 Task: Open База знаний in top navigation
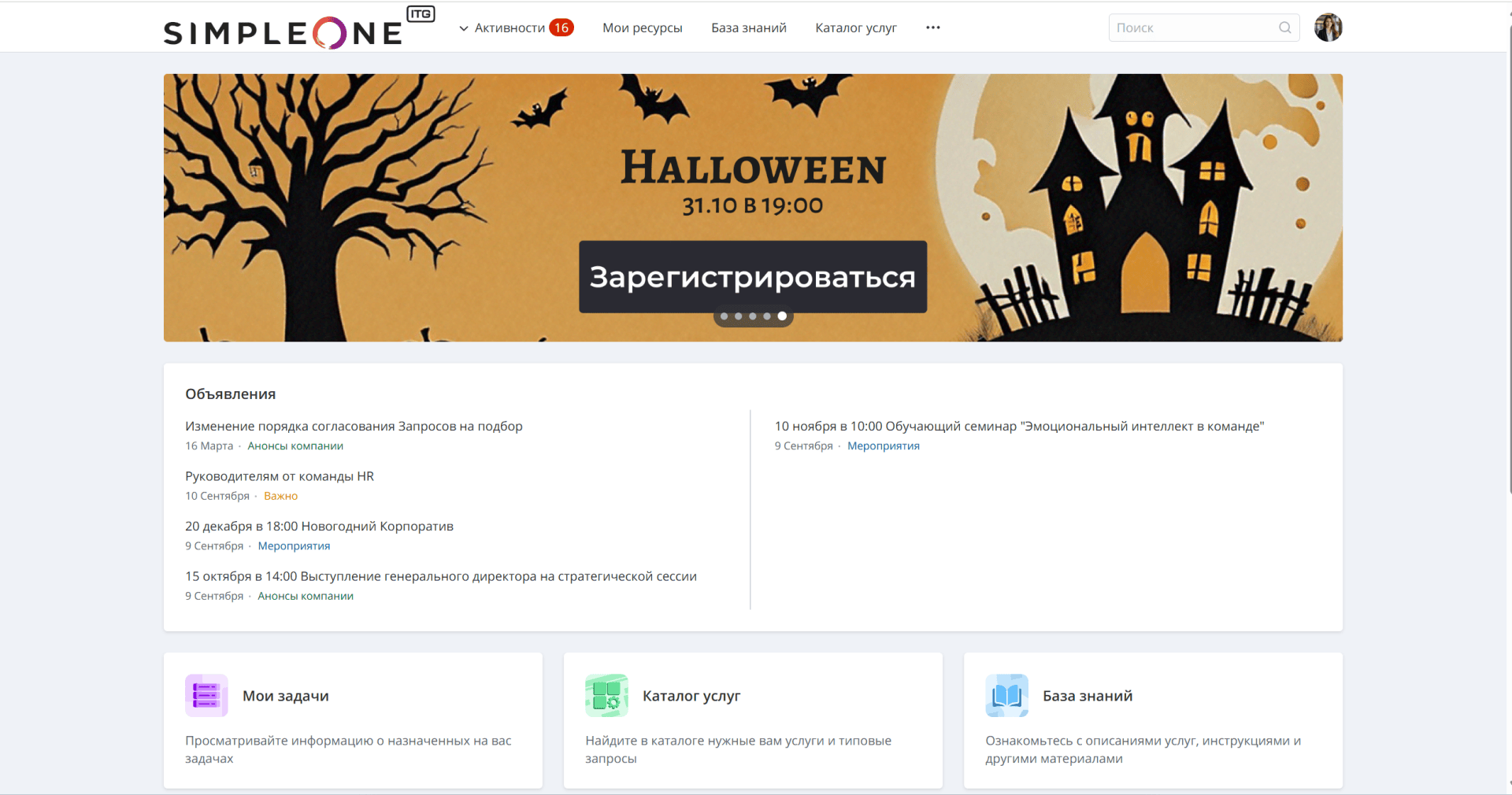click(x=748, y=28)
